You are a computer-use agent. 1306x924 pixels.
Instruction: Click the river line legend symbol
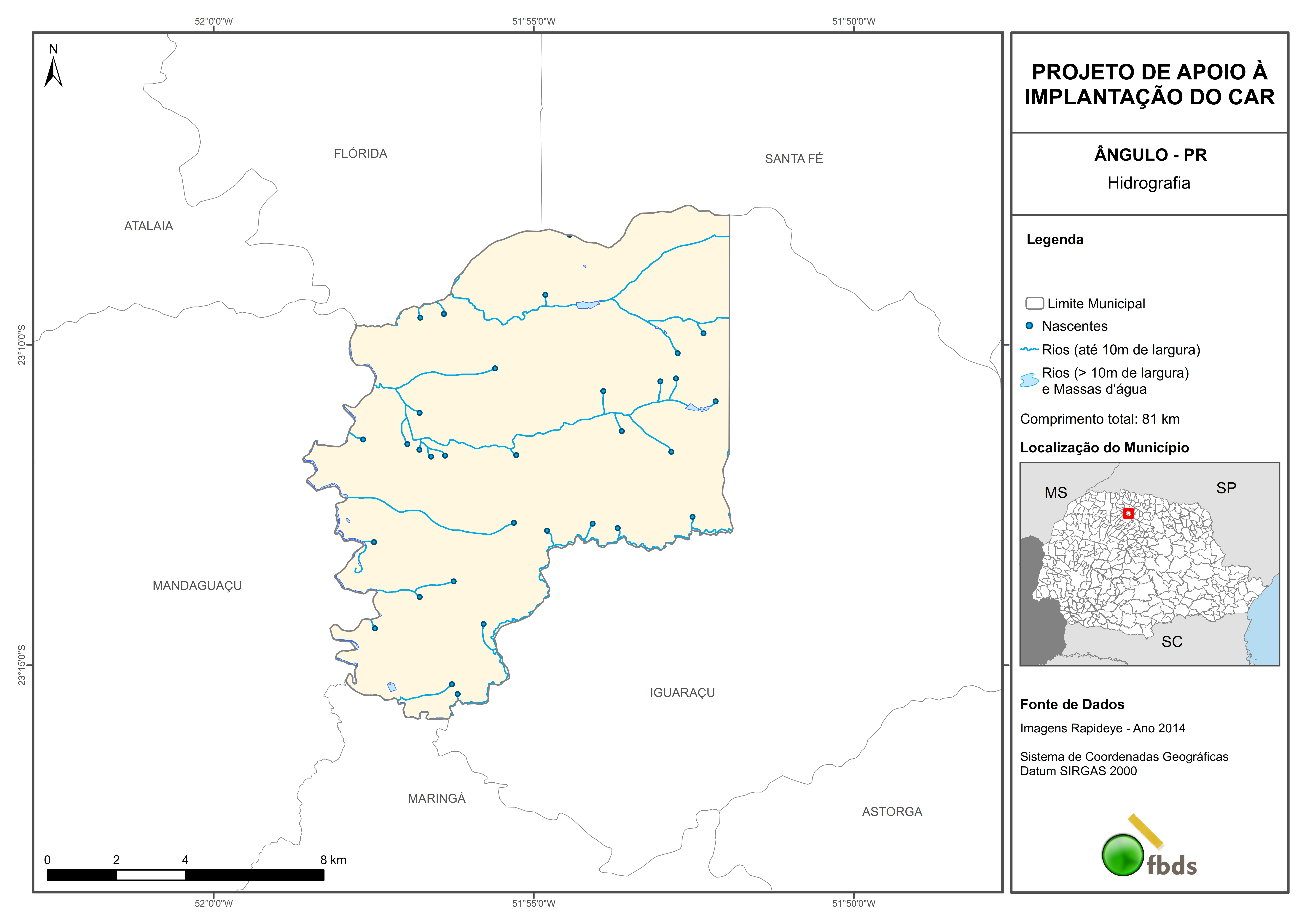click(1029, 349)
